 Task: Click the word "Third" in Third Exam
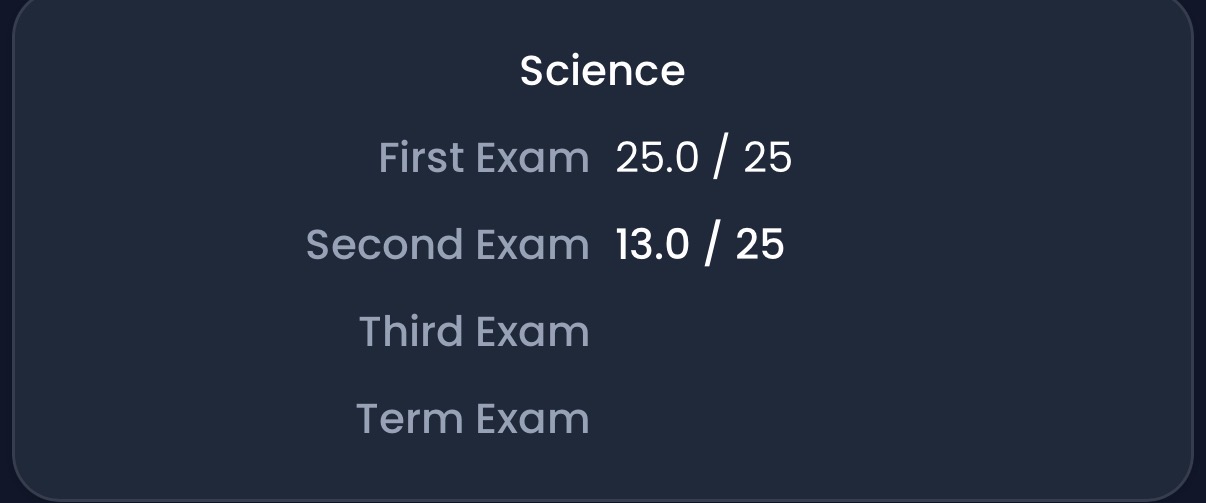[412, 332]
